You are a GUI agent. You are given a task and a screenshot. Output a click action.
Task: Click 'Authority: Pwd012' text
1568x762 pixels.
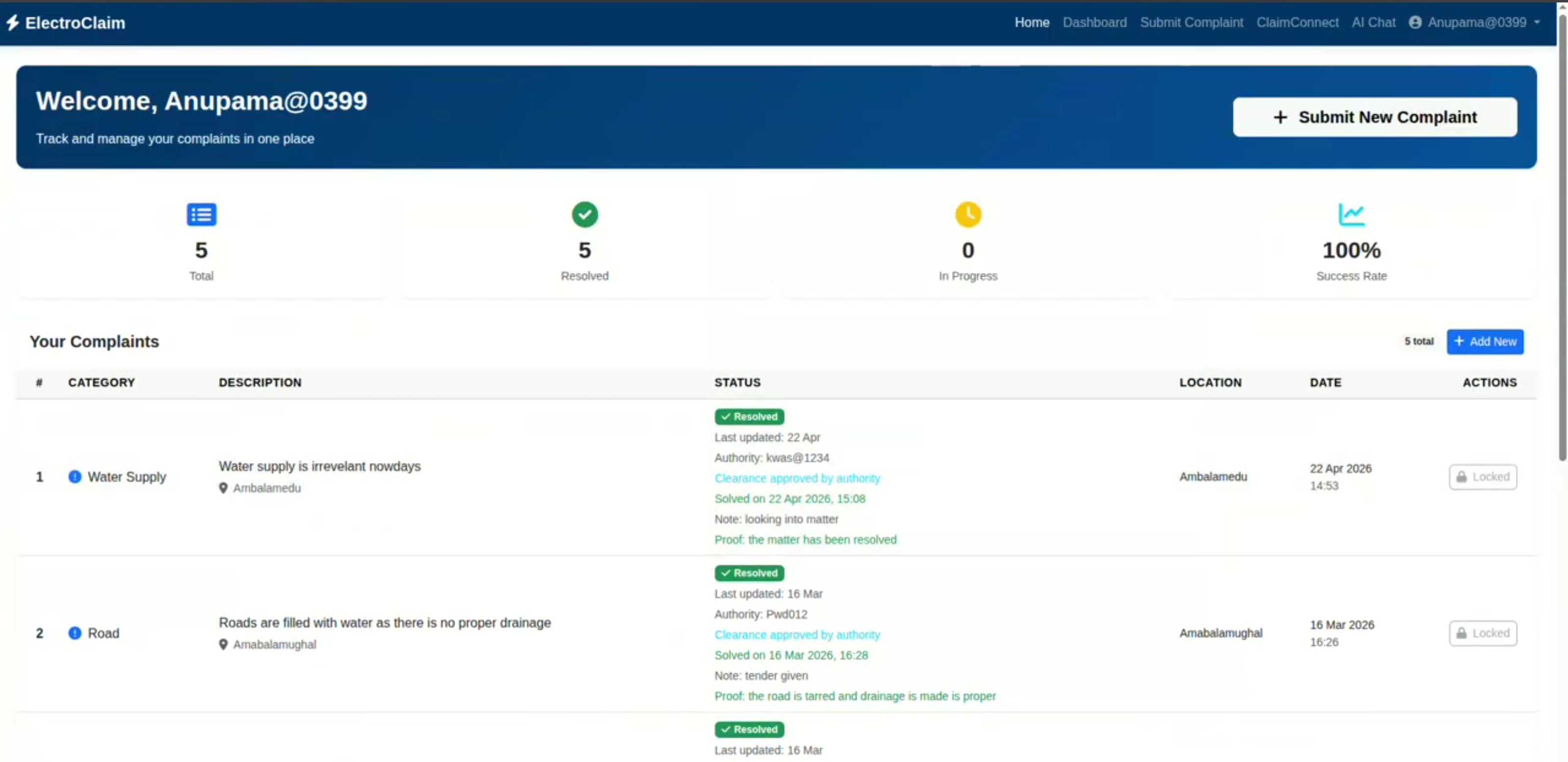coord(760,614)
